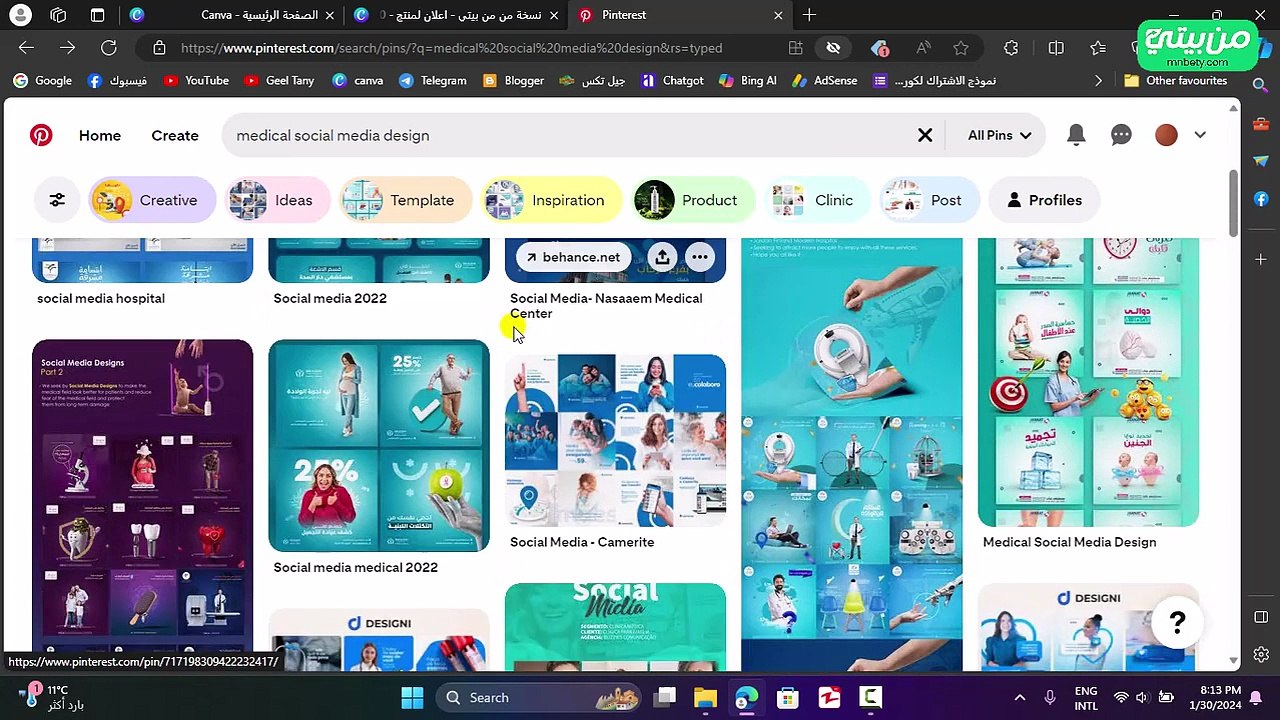The height and width of the screenshot is (720, 1280).
Task: Open the Create menu
Action: (x=175, y=135)
